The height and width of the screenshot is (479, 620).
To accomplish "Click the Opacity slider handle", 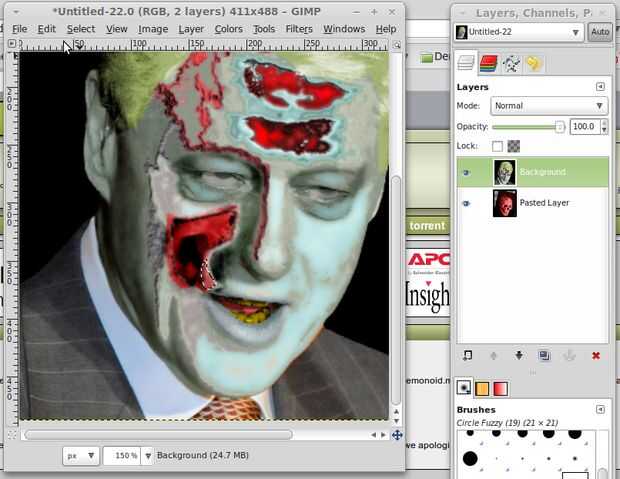I will pos(559,127).
